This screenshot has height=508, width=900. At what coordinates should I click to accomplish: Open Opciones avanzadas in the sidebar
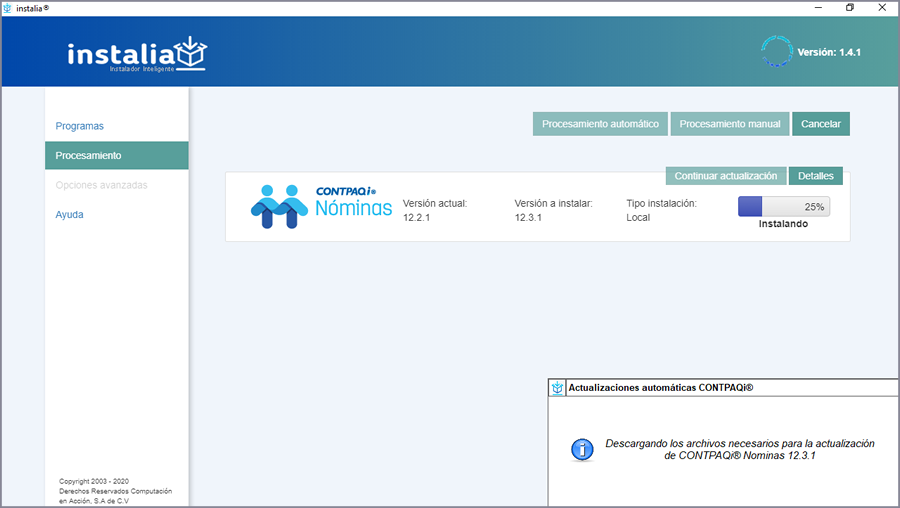(x=101, y=185)
